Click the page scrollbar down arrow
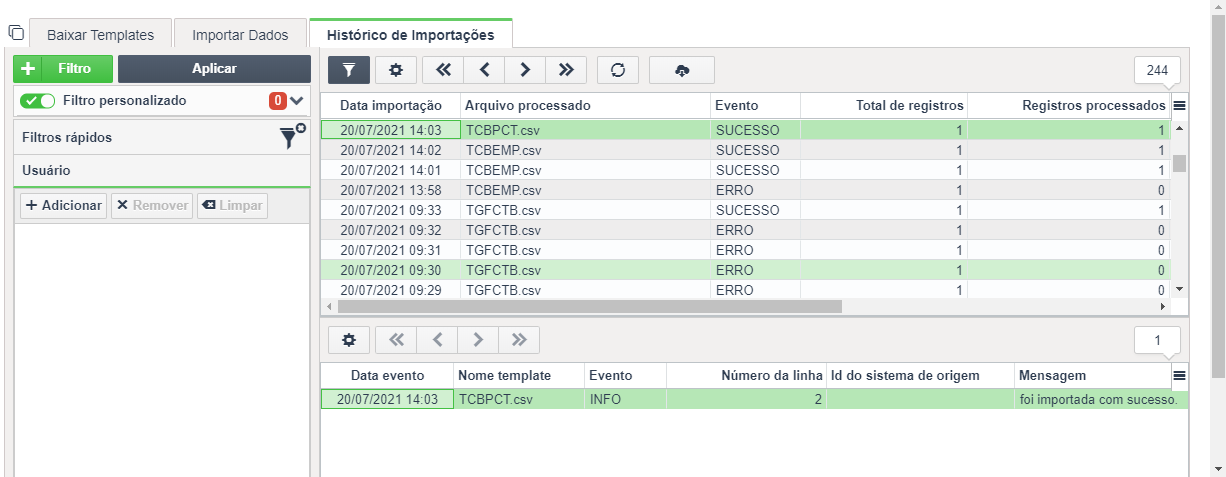The image size is (1226, 477). 1218,468
